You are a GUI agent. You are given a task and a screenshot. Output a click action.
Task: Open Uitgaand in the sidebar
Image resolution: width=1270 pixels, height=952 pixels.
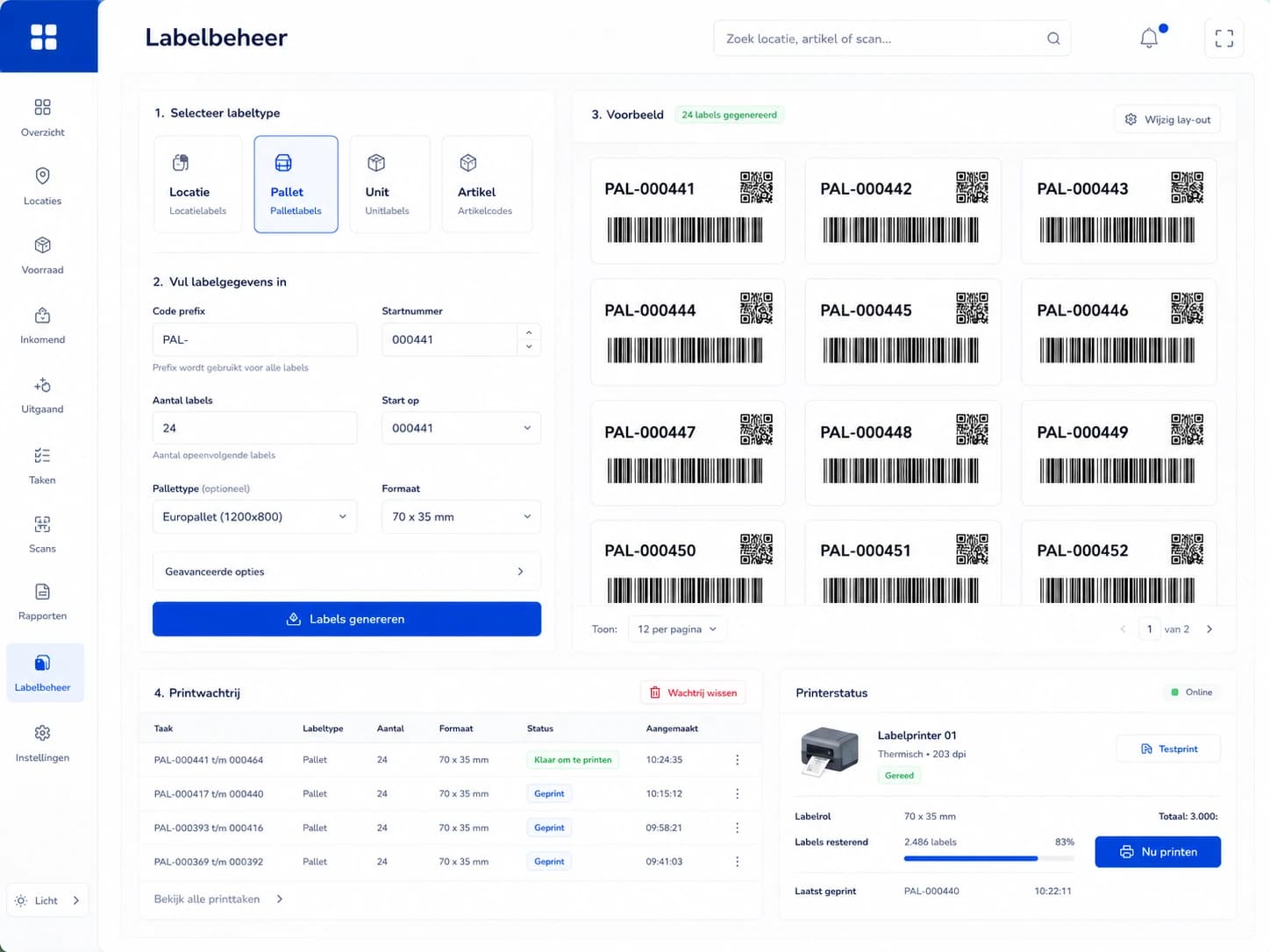[x=42, y=395]
